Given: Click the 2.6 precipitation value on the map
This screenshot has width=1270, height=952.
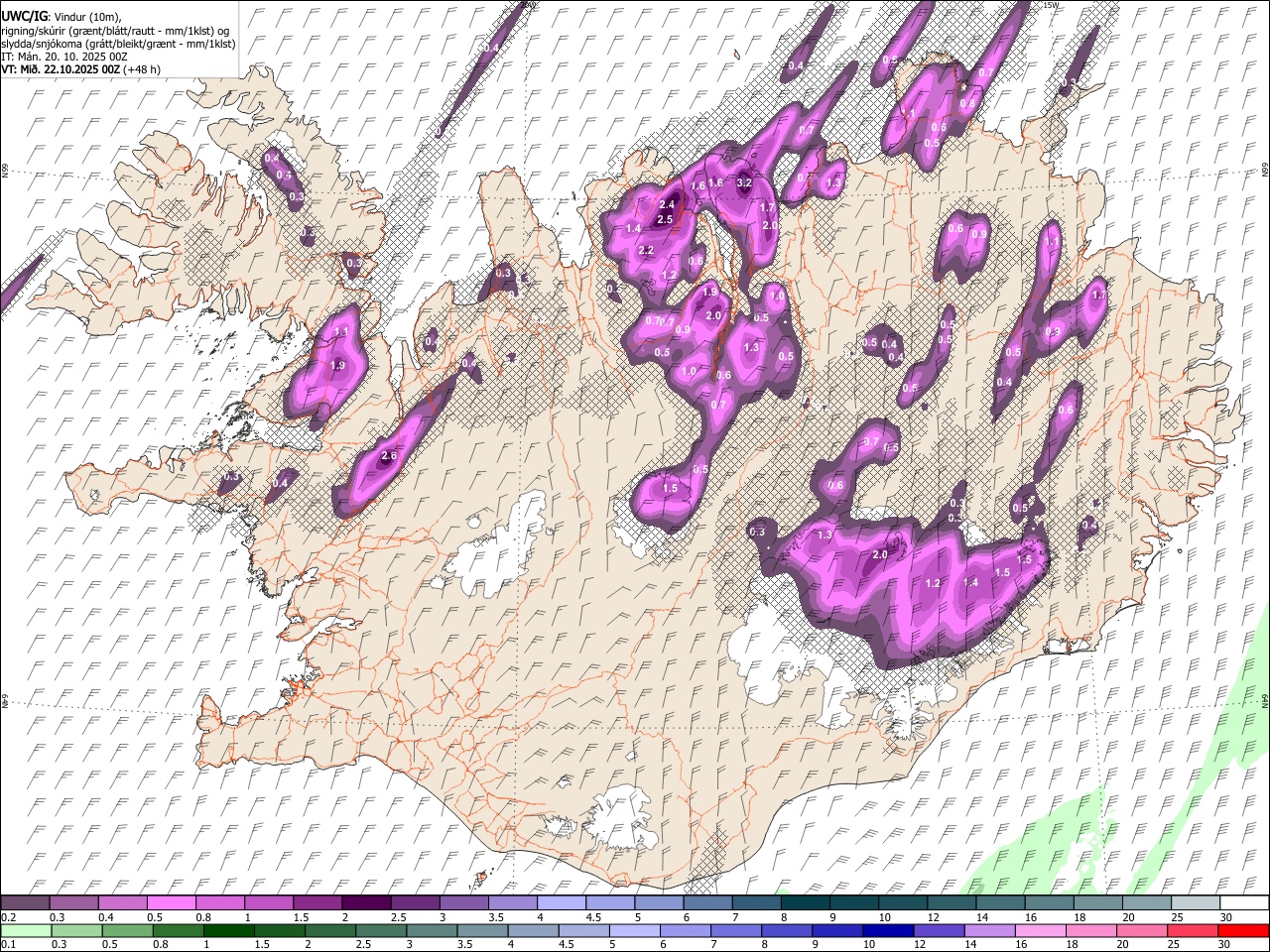Looking at the screenshot, I should pyautogui.click(x=389, y=456).
